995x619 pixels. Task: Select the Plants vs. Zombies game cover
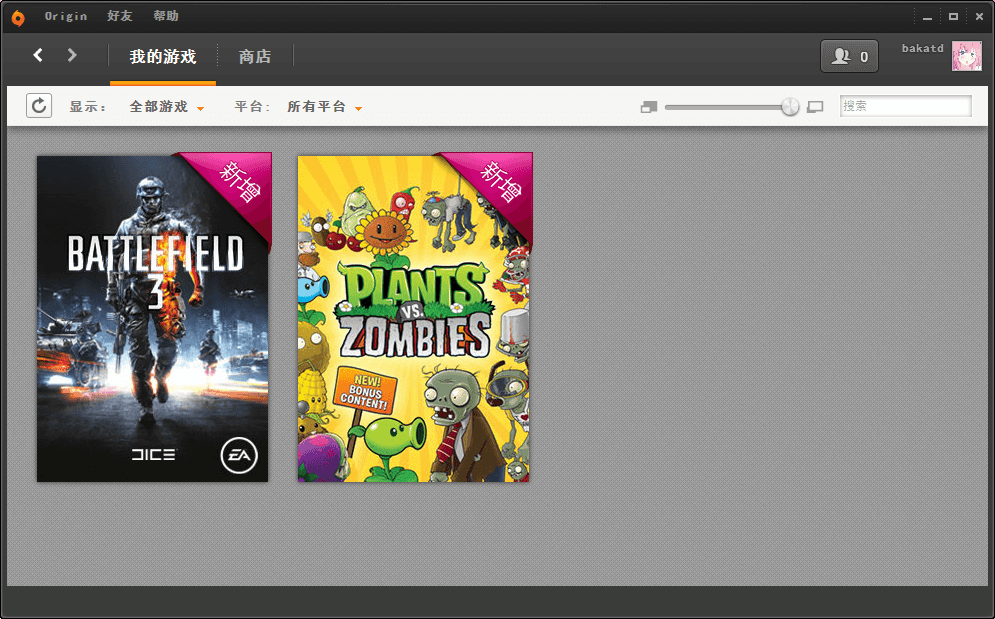pyautogui.click(x=415, y=318)
